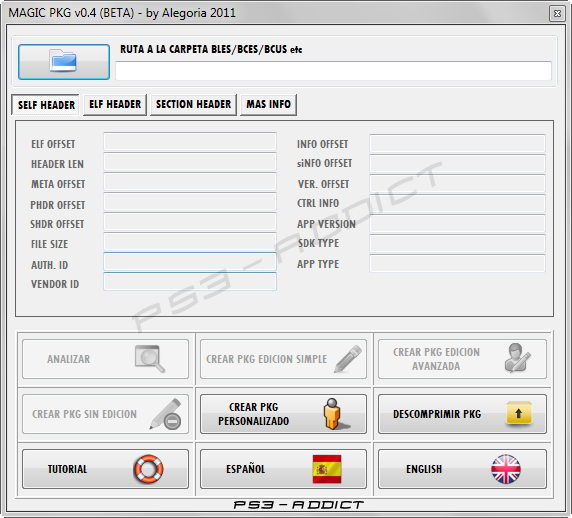Click the yellow unpack arrow icon
The height and width of the screenshot is (518, 572).
519,413
